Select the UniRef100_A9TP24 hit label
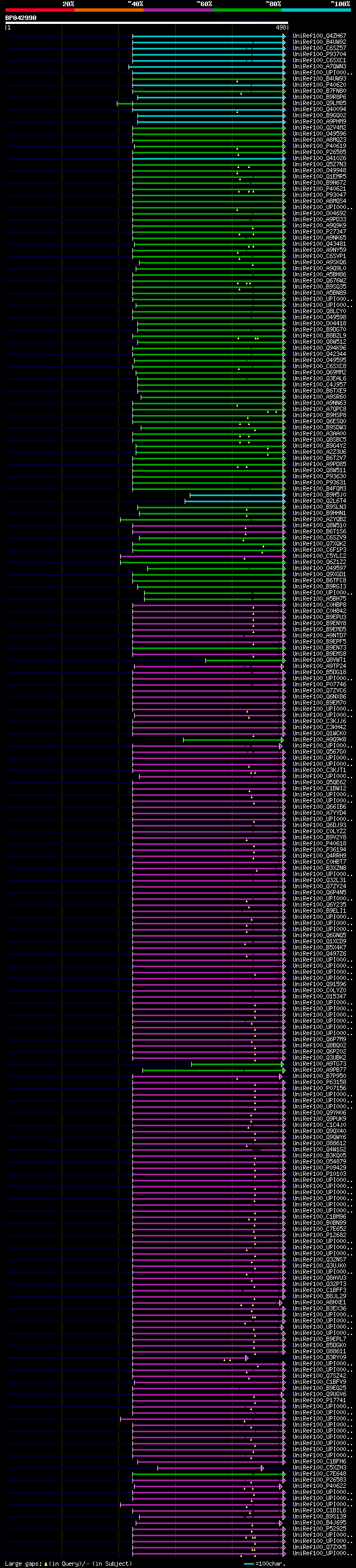Image resolution: width=356 pixels, height=1568 pixels. pos(319,666)
